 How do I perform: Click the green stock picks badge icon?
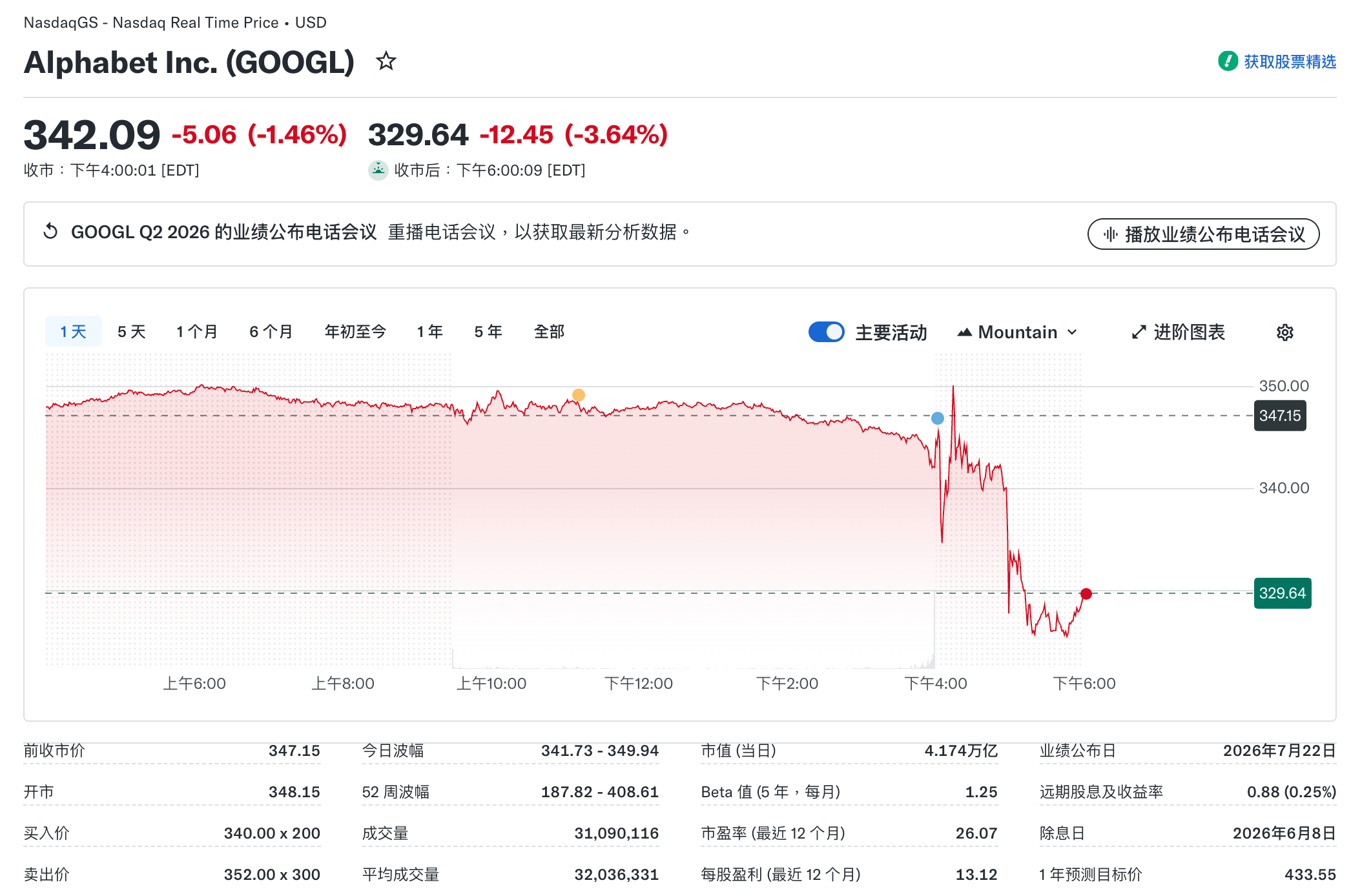1228,61
